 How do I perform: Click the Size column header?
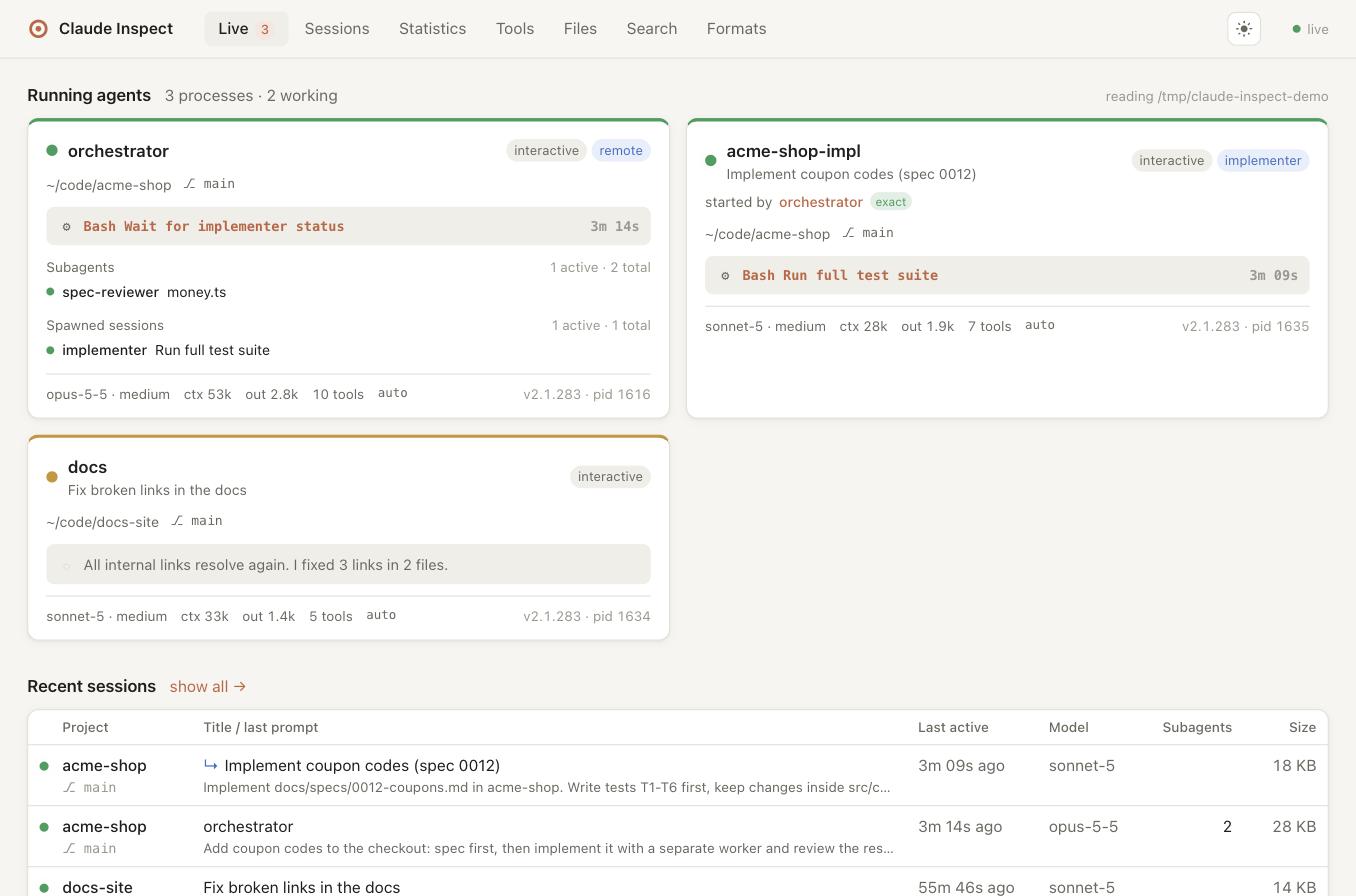[1302, 728]
